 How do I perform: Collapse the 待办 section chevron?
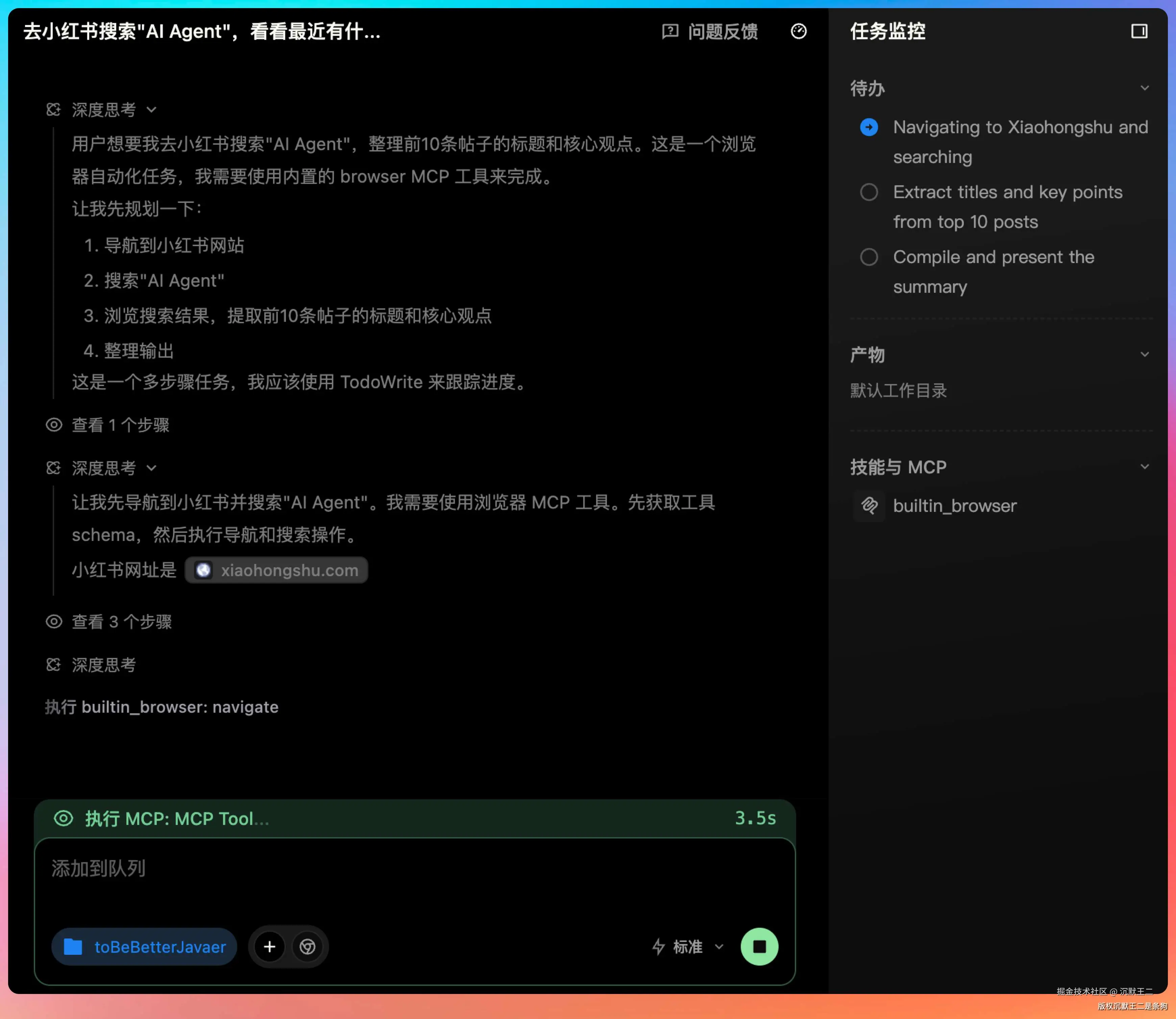1145,88
